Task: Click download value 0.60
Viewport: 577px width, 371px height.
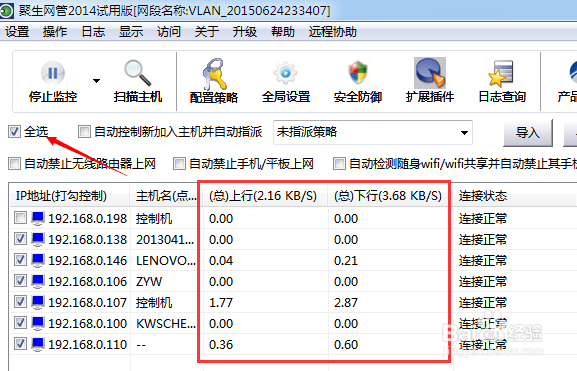Action: [346, 344]
